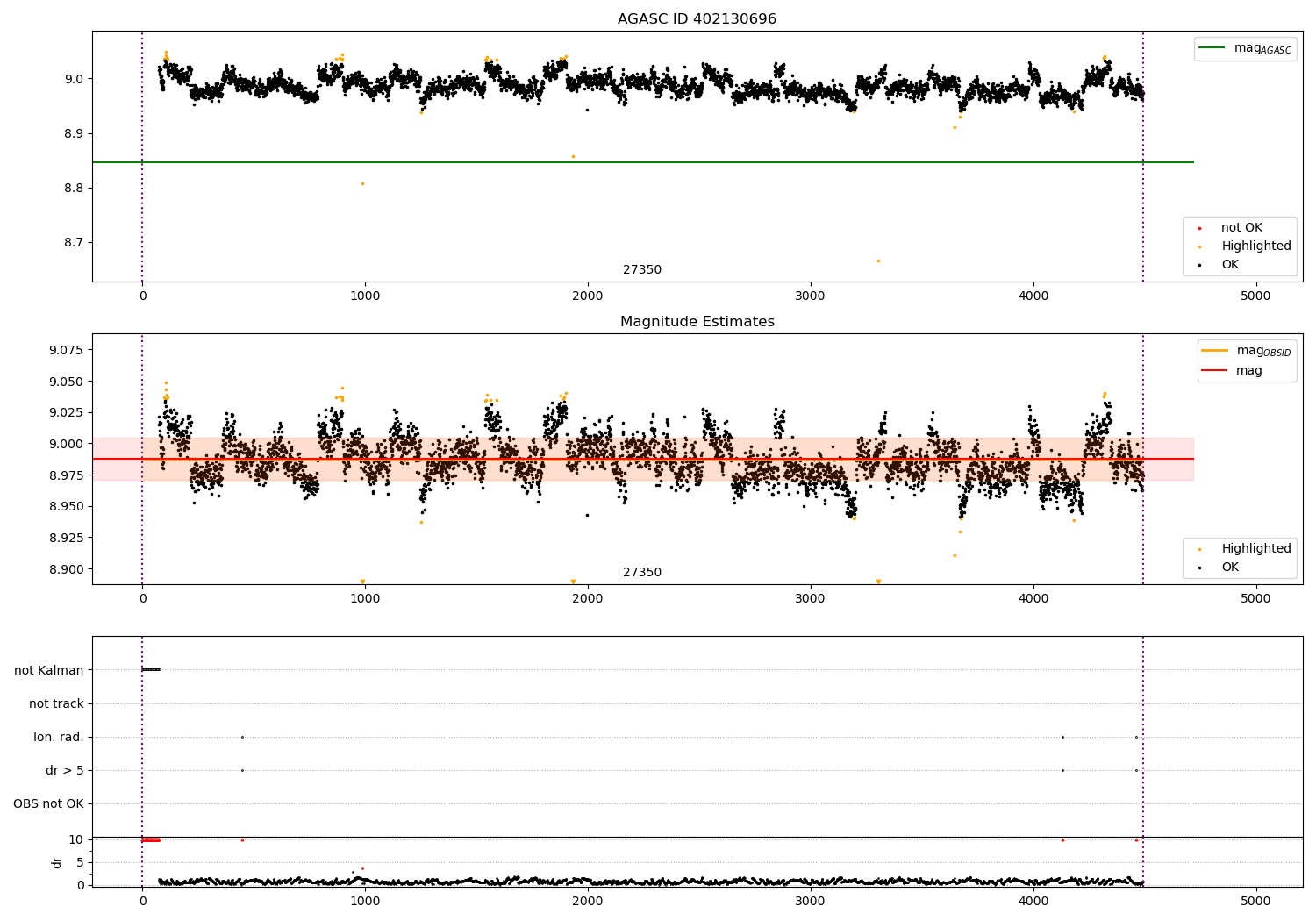The width and height of the screenshot is (1316, 921).
Task: Click the title 'AGASC ID 402130696'
Action: pos(697,18)
